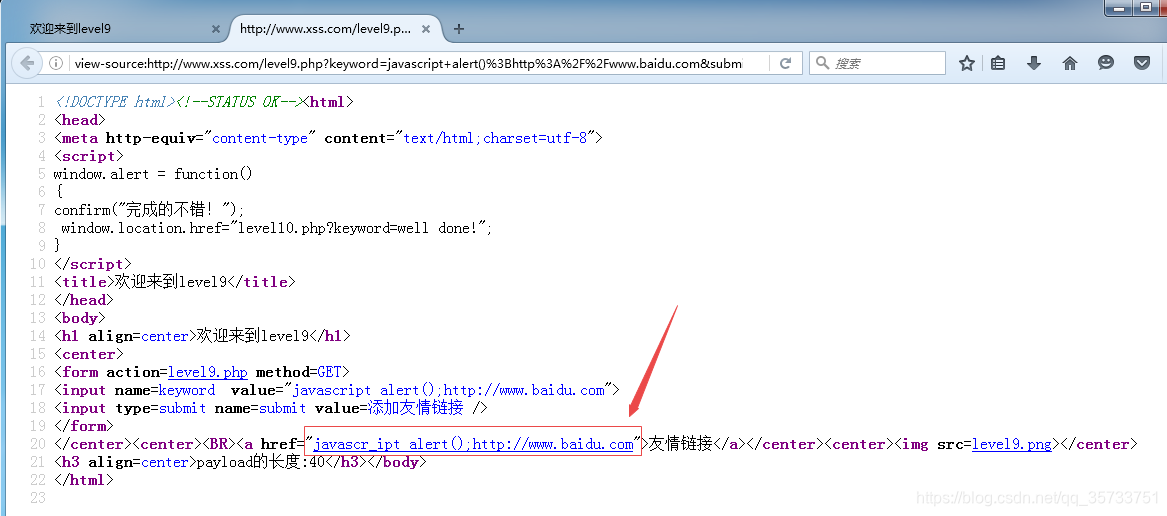The image size is (1167, 516).
Task: Close the www.xss.com/level9 source tab
Action: pyautogui.click(x=426, y=29)
